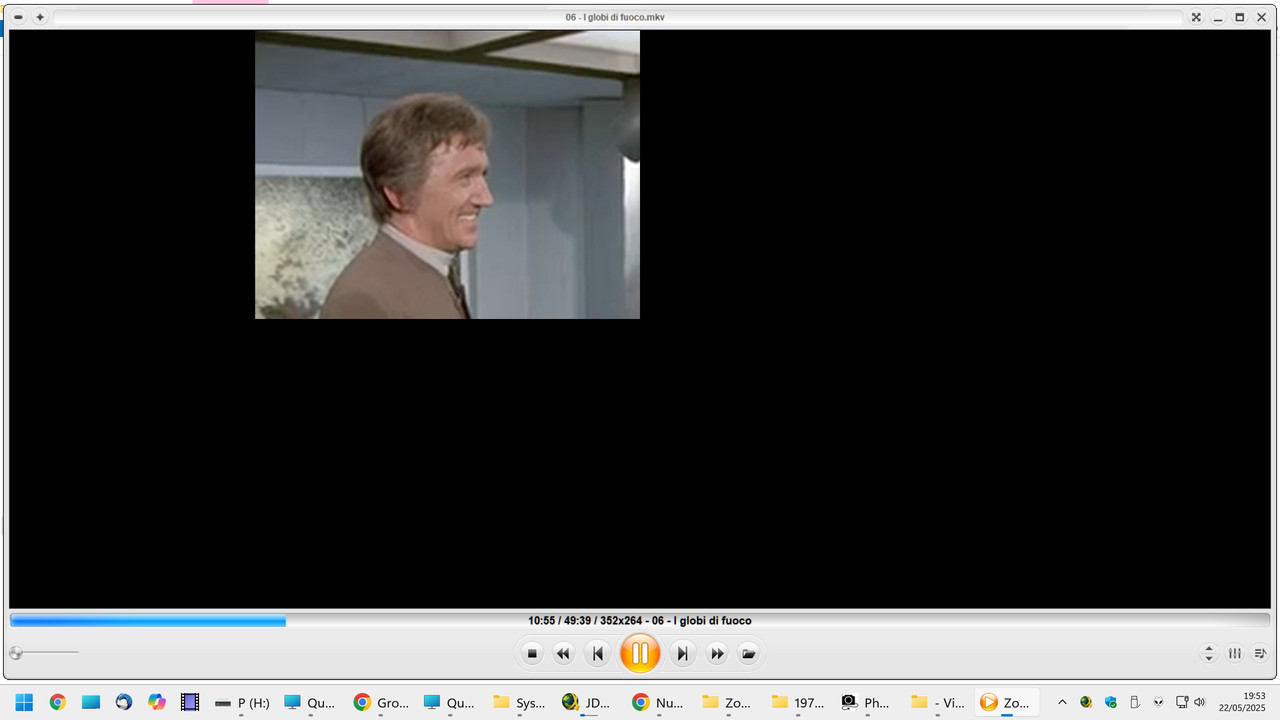Open the network display tray icon

[x=1182, y=702]
